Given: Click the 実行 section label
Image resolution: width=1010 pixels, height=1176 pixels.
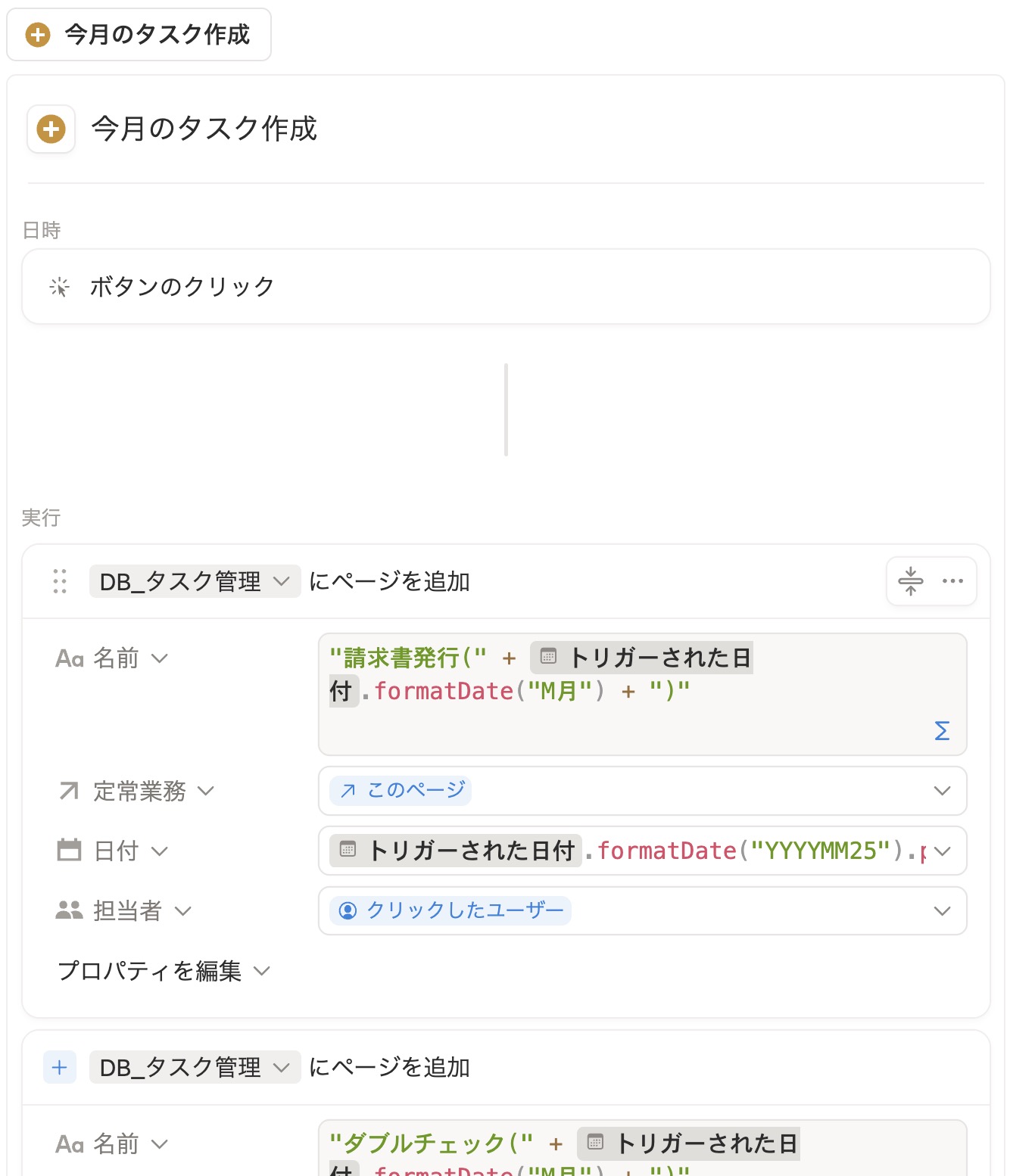Looking at the screenshot, I should pos(42,518).
